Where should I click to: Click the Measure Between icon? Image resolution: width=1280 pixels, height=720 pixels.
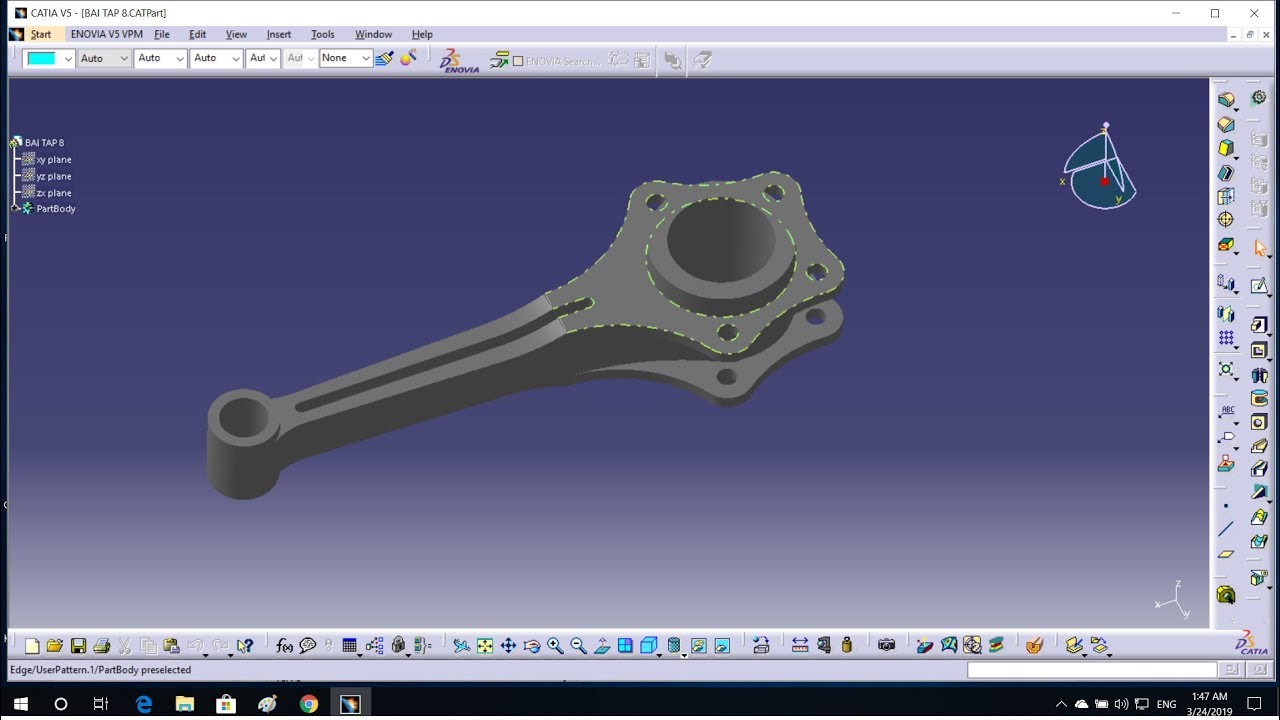[x=800, y=645]
